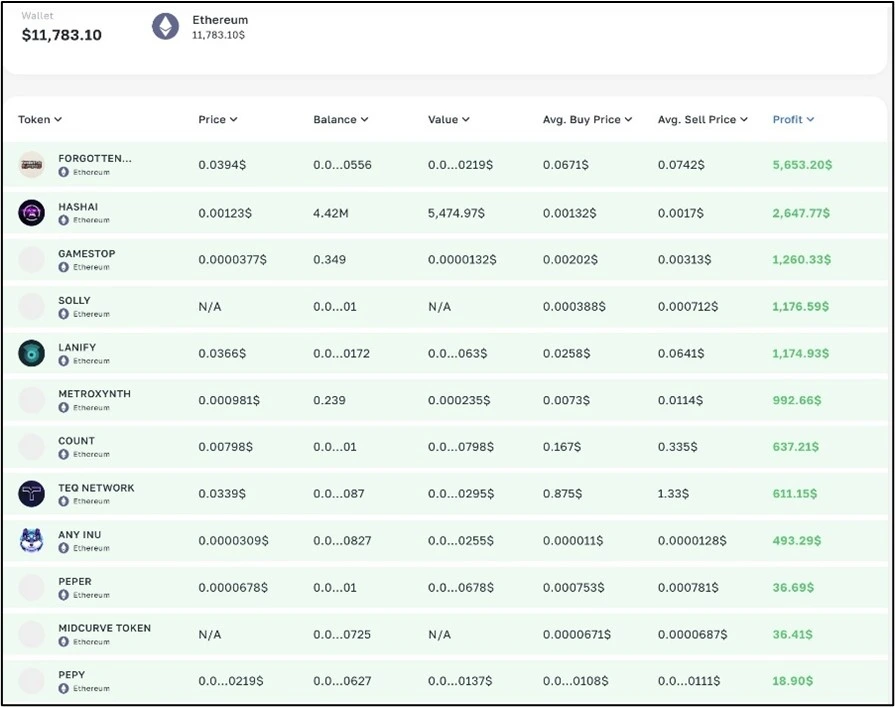Open the HASHAI token name

[78, 207]
